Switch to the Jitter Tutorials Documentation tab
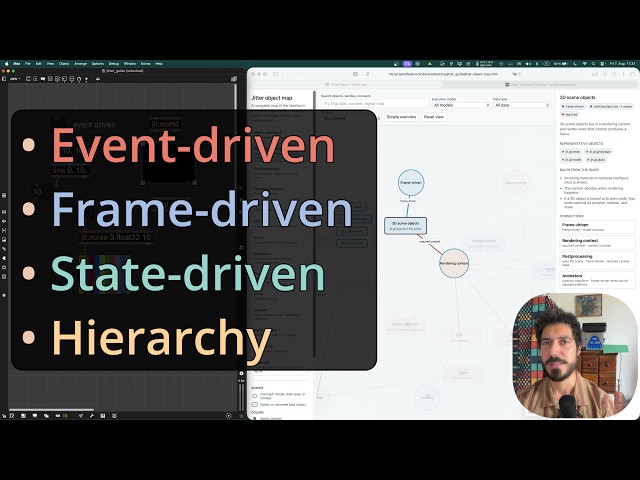640x480 pixels. point(540,84)
